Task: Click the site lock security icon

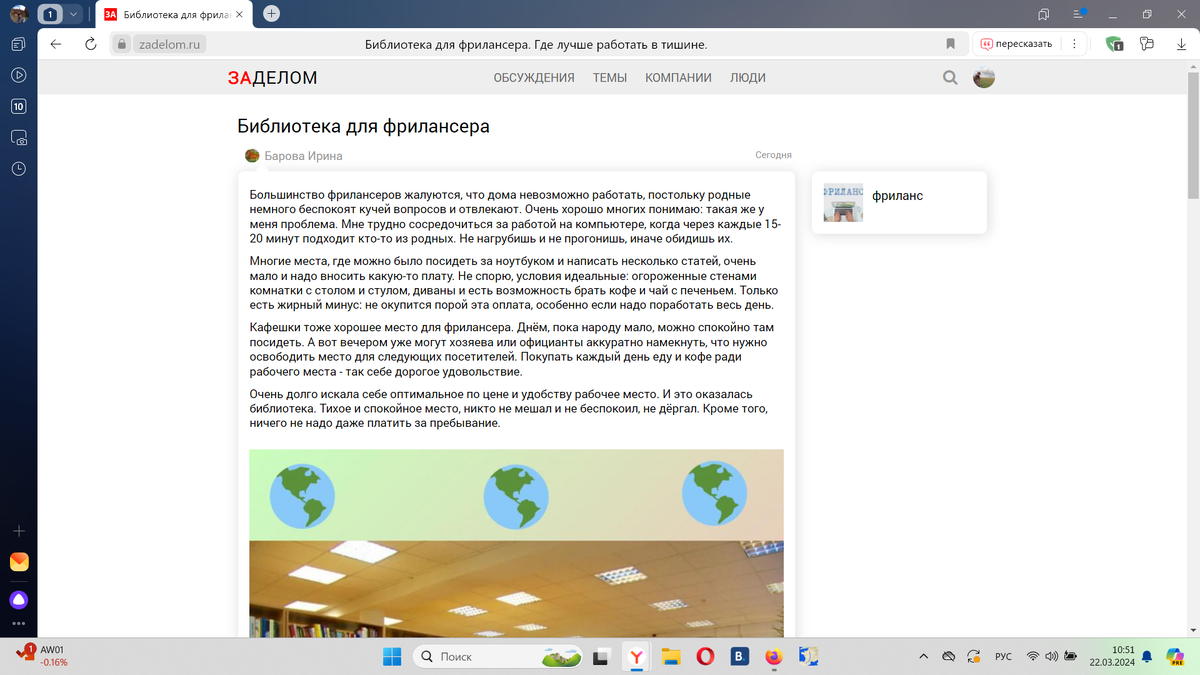Action: point(121,44)
